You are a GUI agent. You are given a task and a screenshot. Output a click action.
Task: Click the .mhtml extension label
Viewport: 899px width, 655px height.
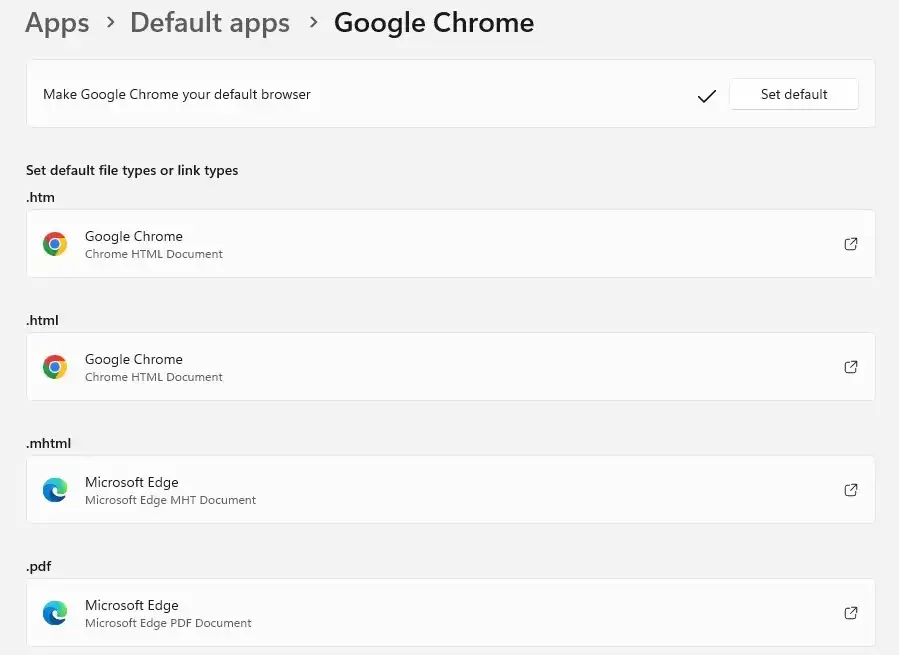pyautogui.click(x=48, y=443)
